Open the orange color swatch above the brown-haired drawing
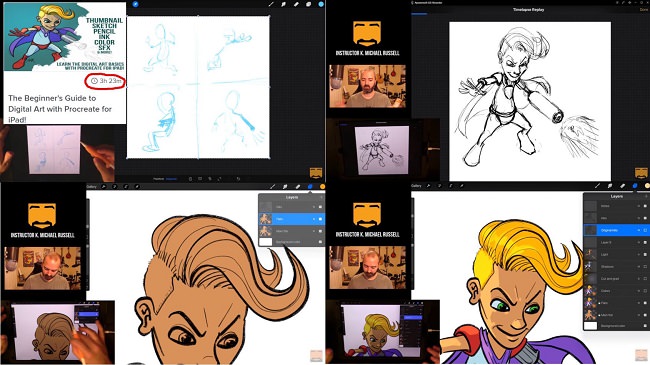Image resolution: width=650 pixels, height=365 pixels. pos(322,187)
